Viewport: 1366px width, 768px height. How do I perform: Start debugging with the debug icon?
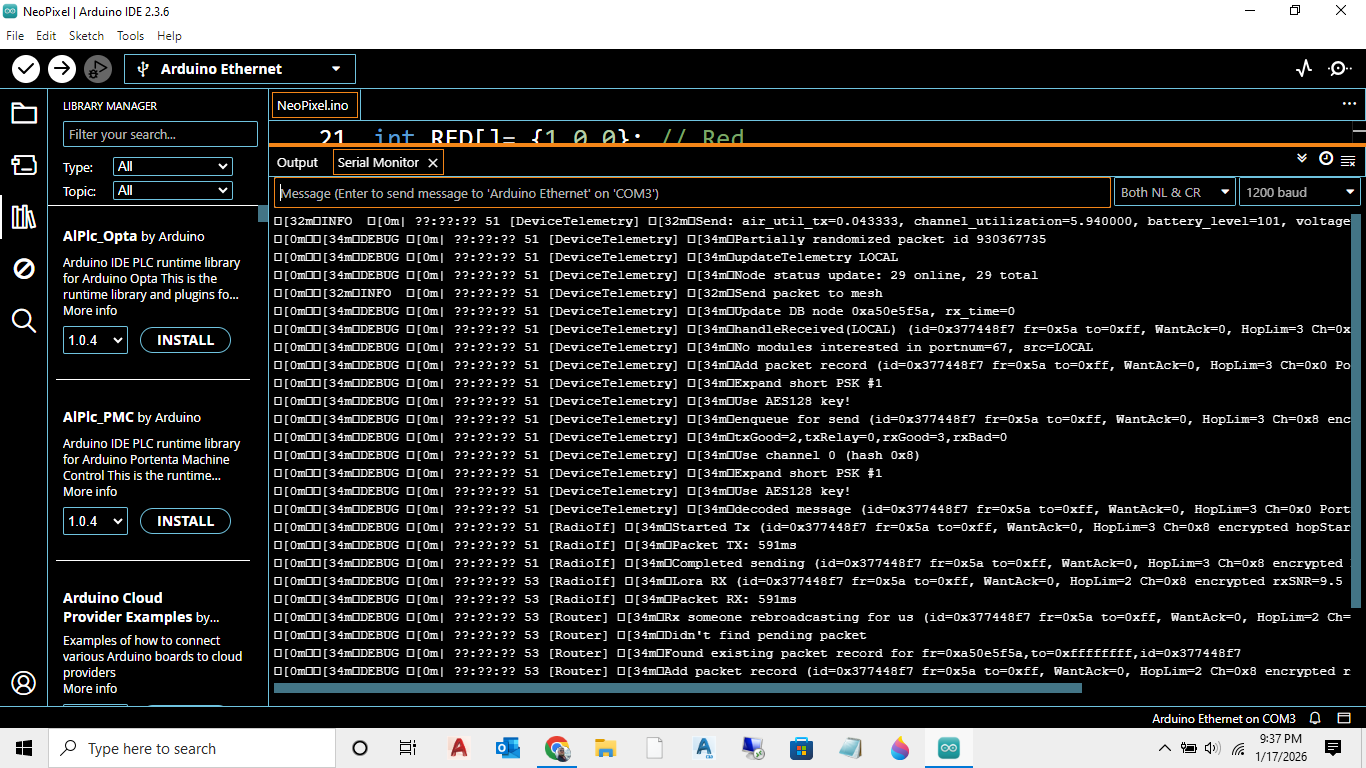tap(97, 69)
